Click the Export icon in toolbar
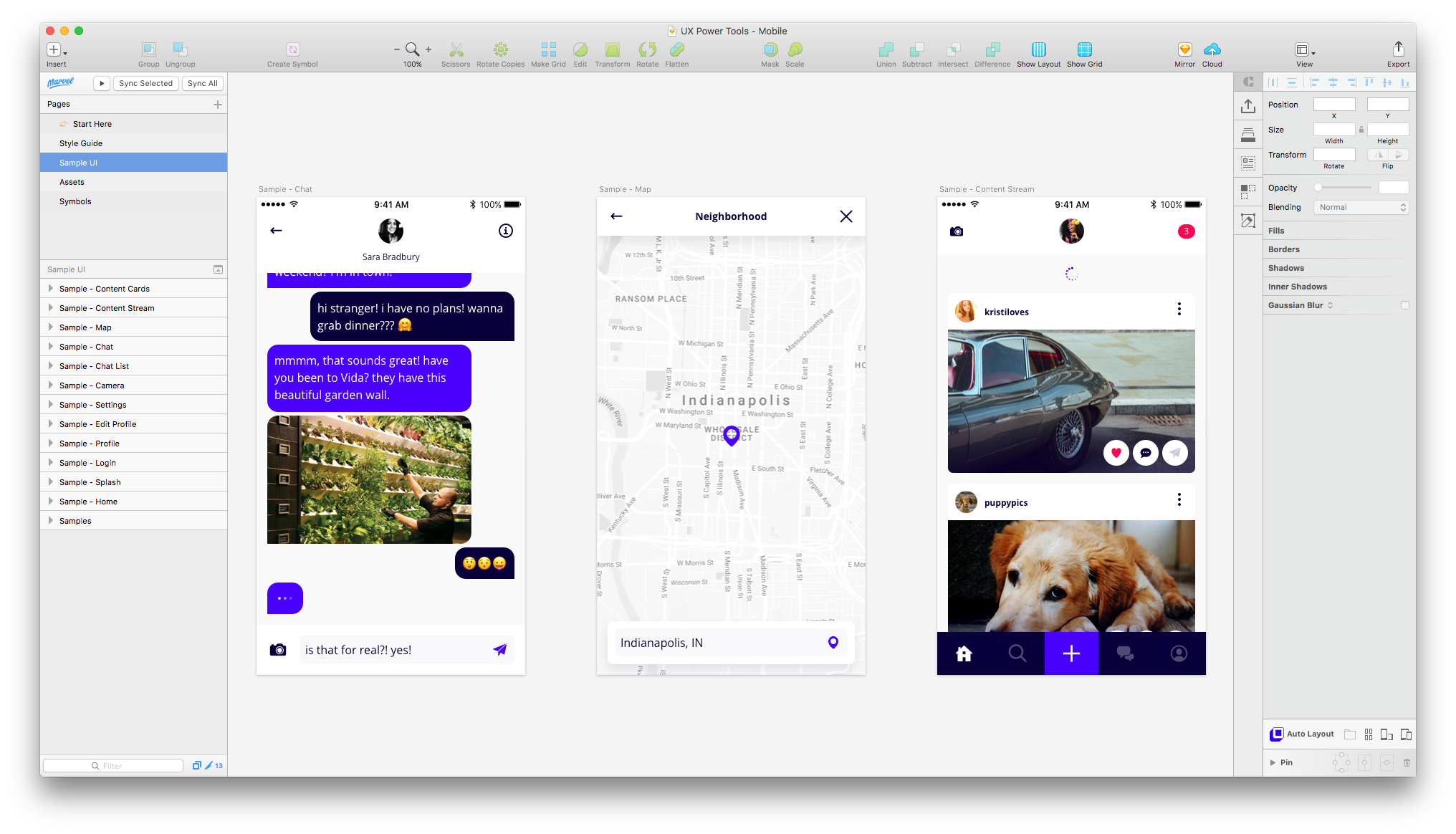Screen dimensions: 1456x834 (x=1398, y=49)
